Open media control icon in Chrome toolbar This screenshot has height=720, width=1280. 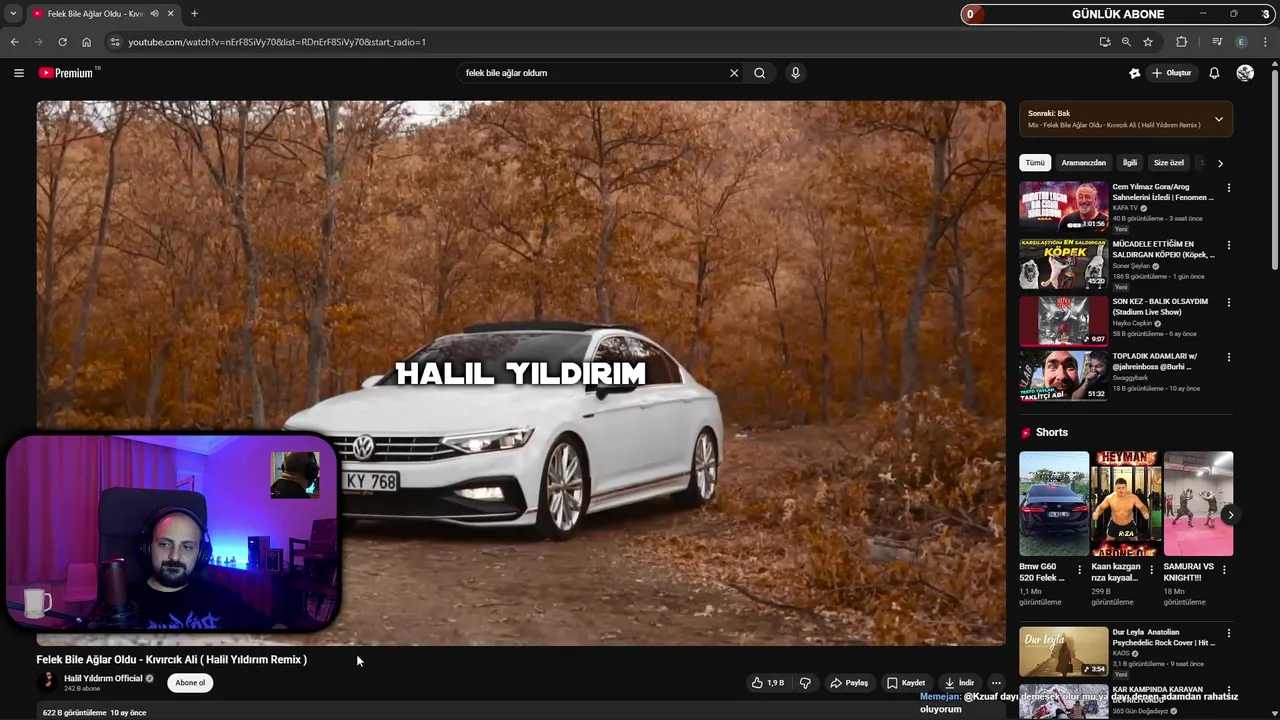point(1217,42)
